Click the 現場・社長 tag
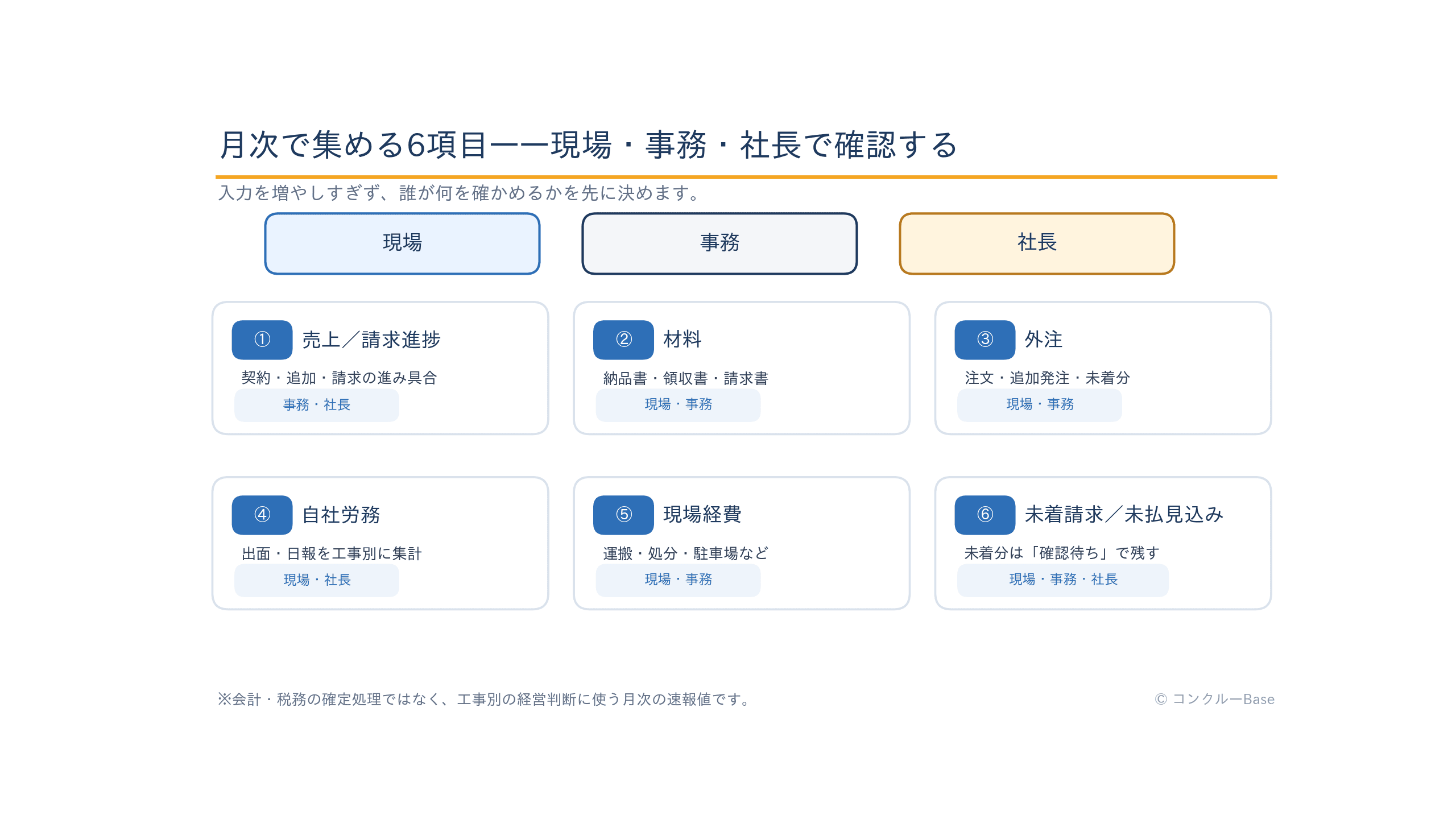The height and width of the screenshot is (819, 1456). coord(317,580)
